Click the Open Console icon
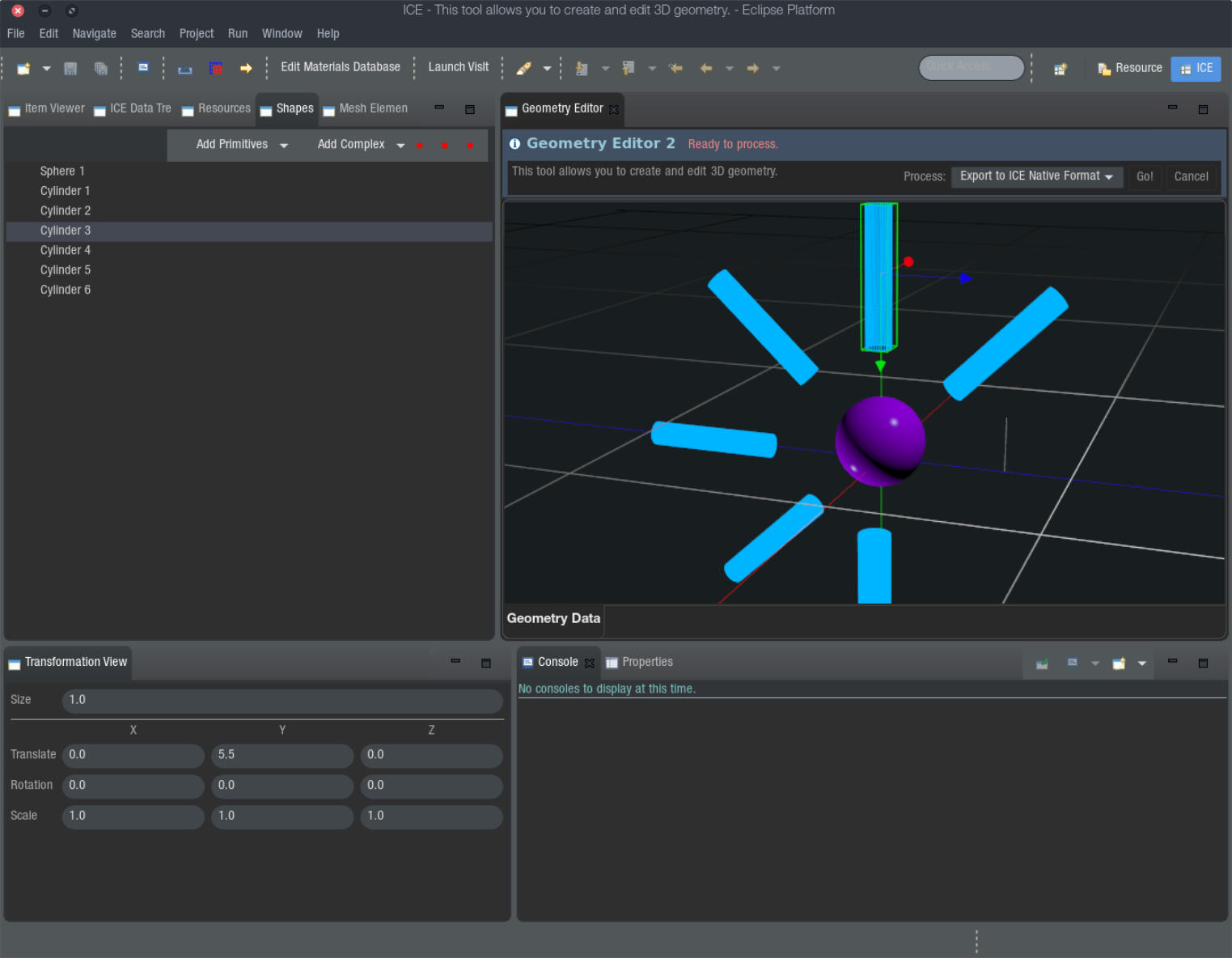The image size is (1232, 958). pos(1119,663)
